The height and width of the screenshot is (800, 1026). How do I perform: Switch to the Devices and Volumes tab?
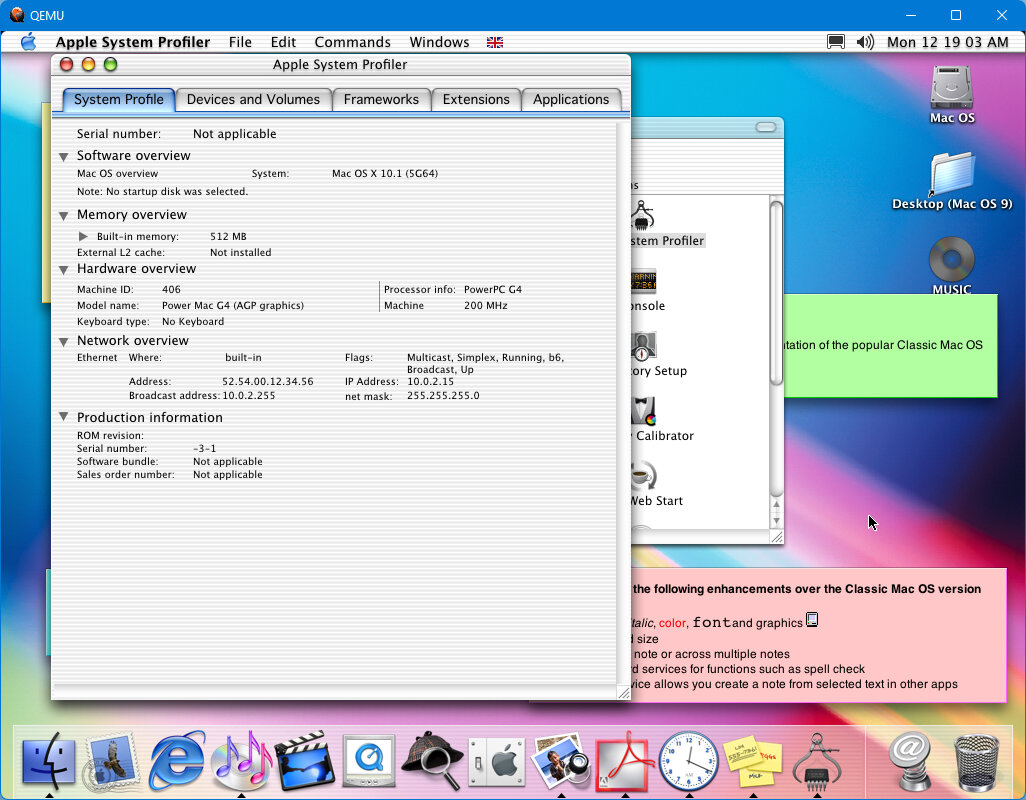tap(253, 100)
